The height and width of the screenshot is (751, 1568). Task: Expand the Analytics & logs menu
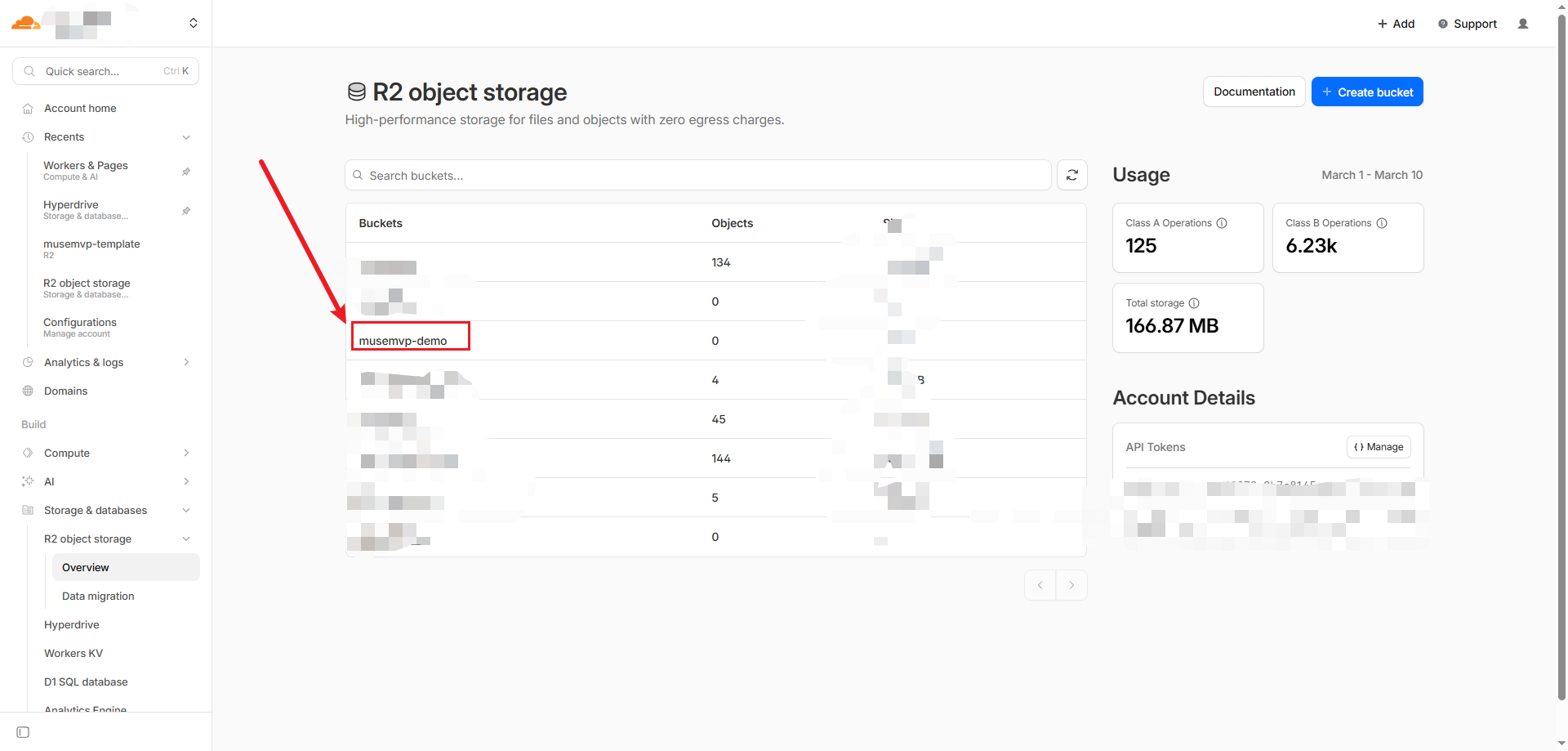point(186,362)
